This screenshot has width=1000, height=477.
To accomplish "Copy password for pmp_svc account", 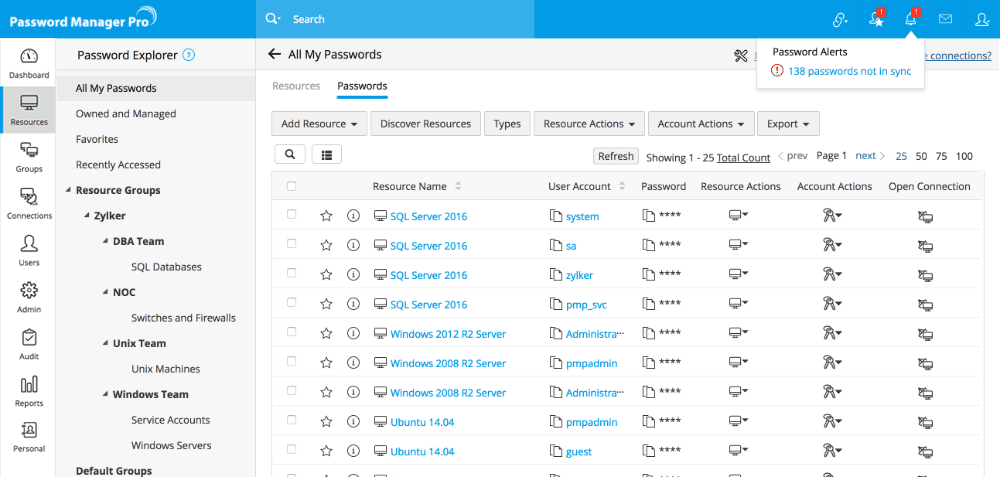I will [649, 304].
